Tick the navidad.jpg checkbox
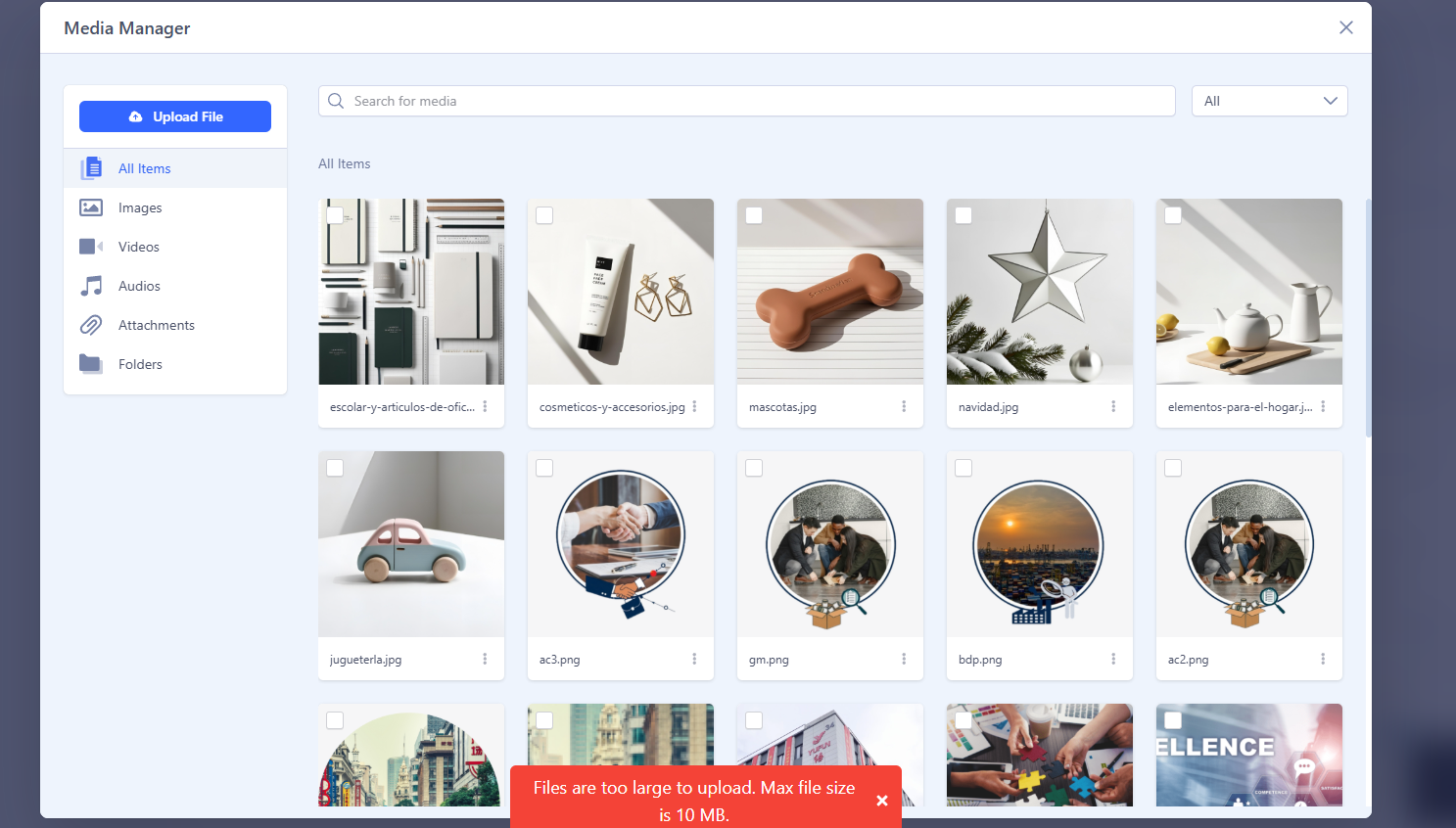The width and height of the screenshot is (1456, 828). 963,215
